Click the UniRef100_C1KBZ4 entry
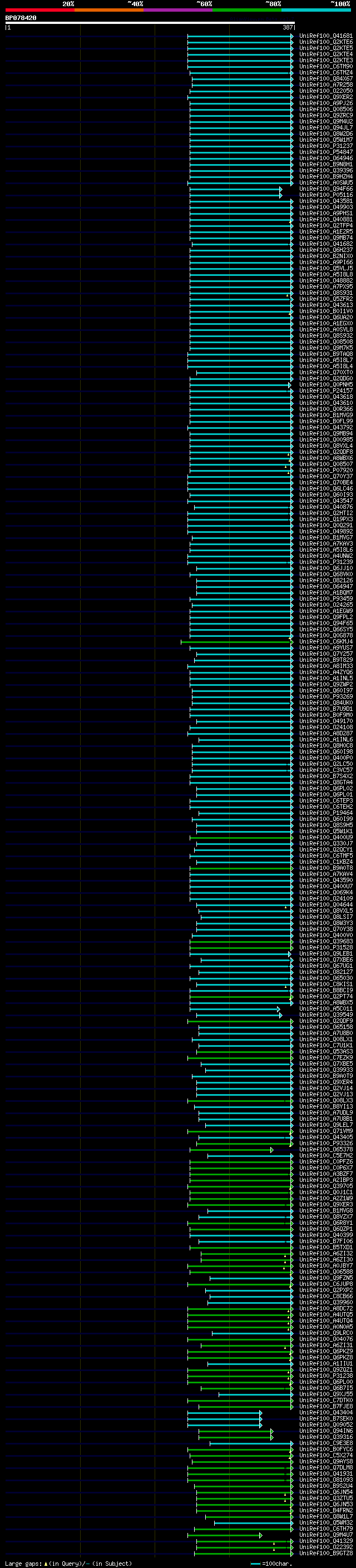The width and height of the screenshot is (356, 1568). [325, 861]
